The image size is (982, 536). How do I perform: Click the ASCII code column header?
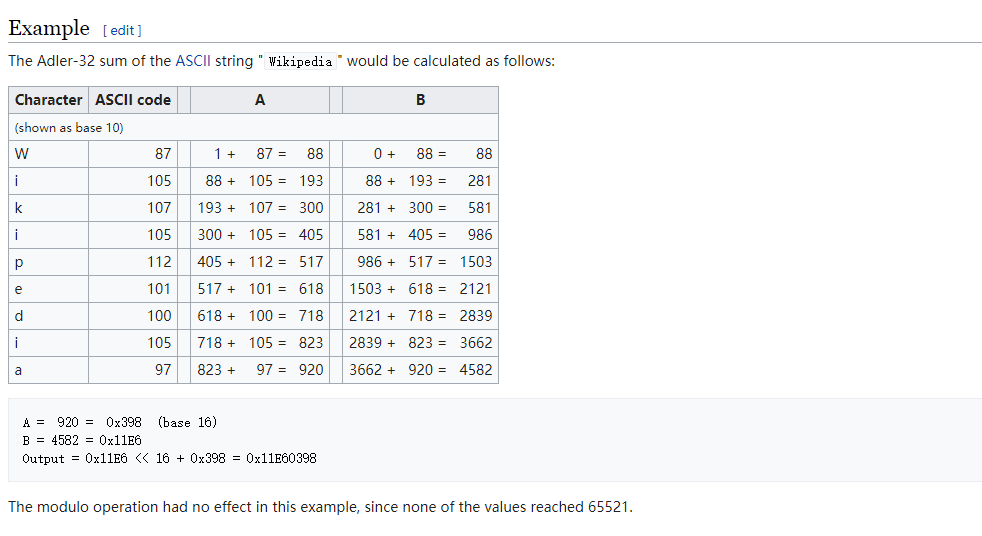tap(133, 100)
